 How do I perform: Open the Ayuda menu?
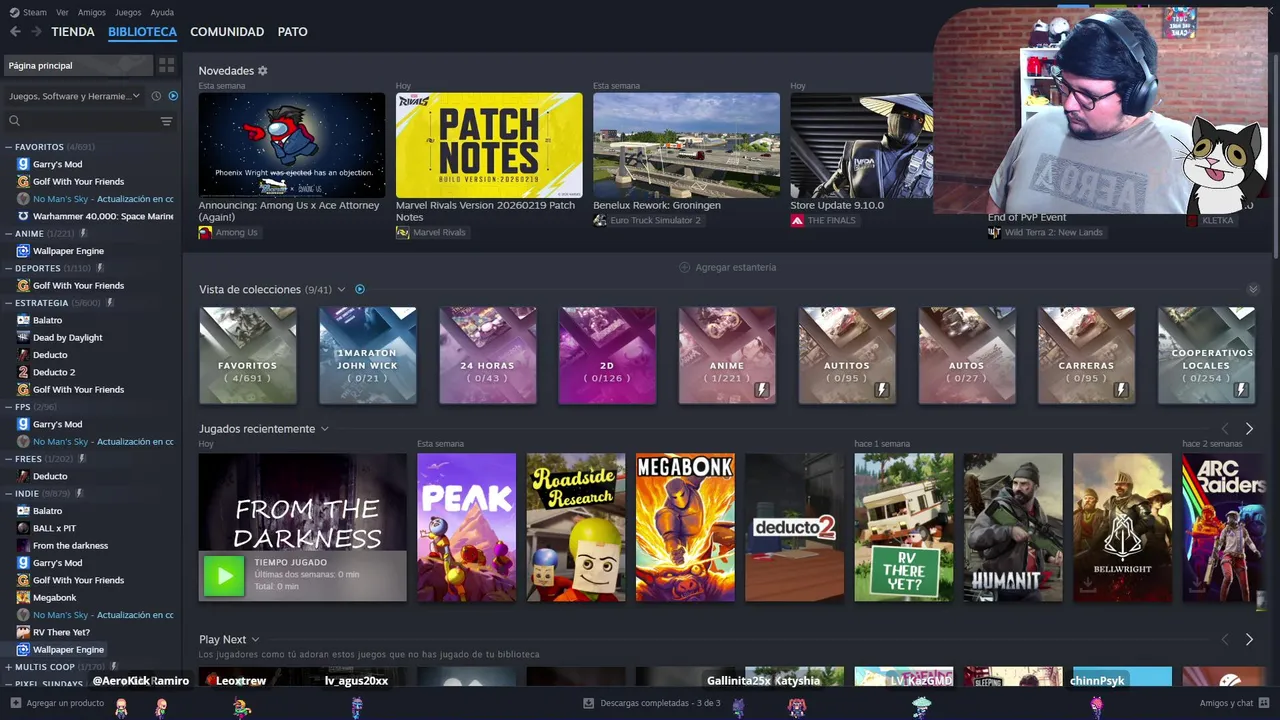pos(162,12)
